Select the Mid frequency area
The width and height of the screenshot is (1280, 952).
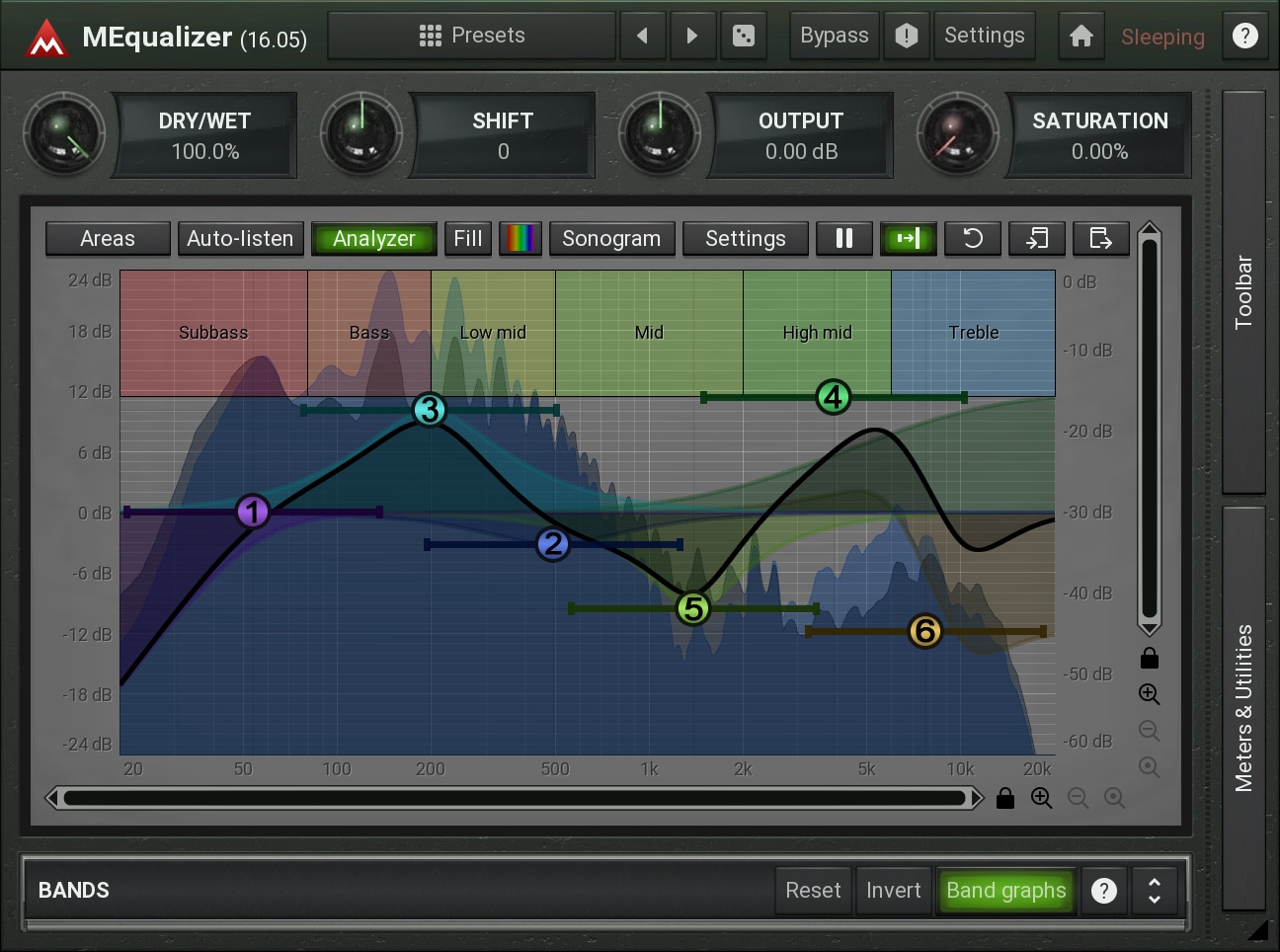(649, 333)
